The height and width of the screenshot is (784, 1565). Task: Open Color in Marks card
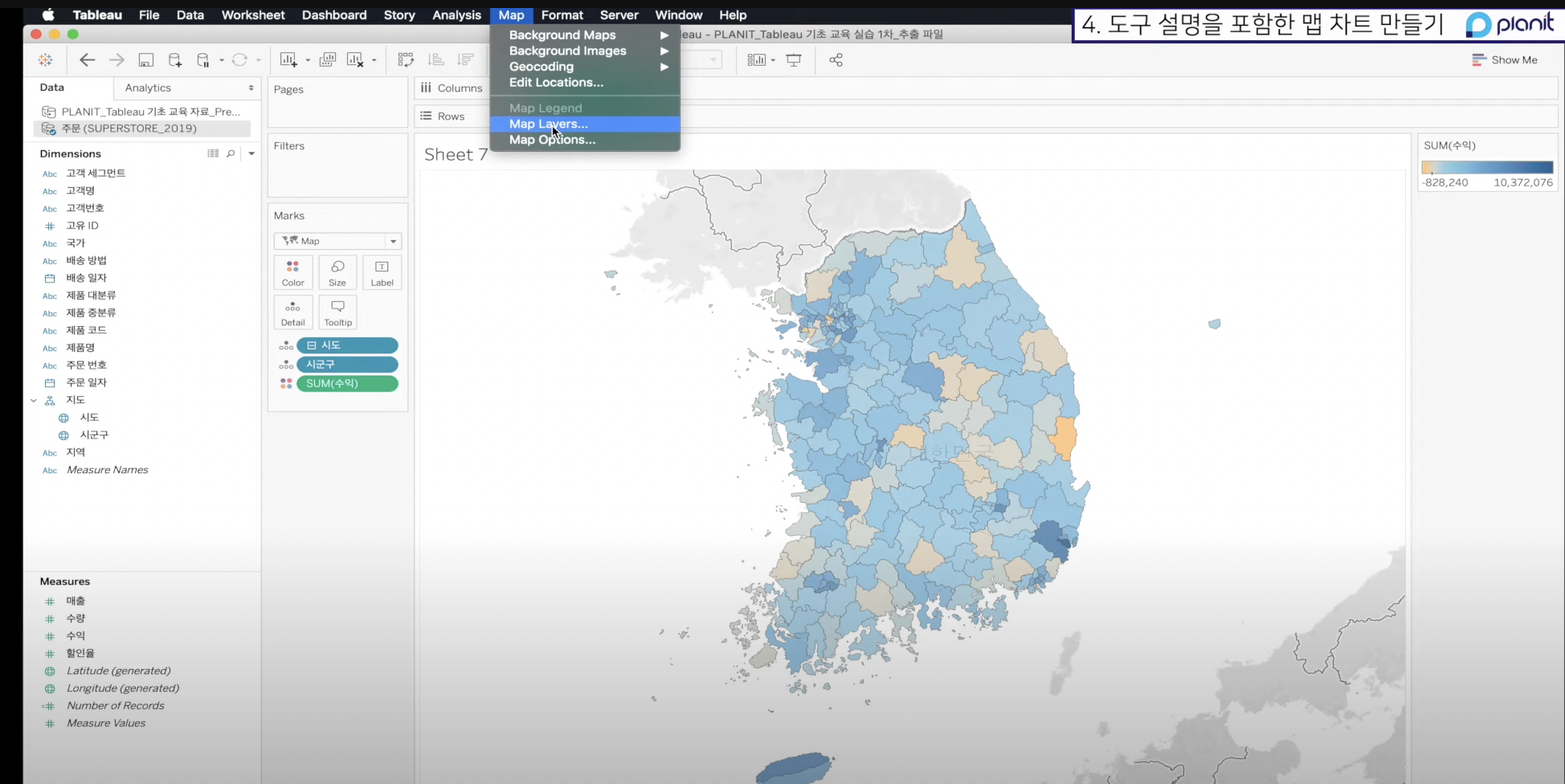point(293,272)
